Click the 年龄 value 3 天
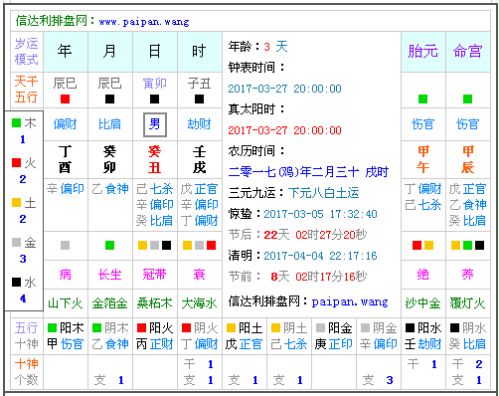The image size is (500, 396). (x=275, y=47)
